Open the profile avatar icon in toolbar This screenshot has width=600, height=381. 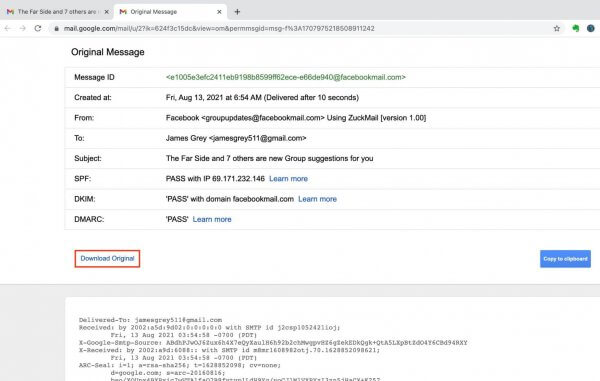(x=590, y=28)
